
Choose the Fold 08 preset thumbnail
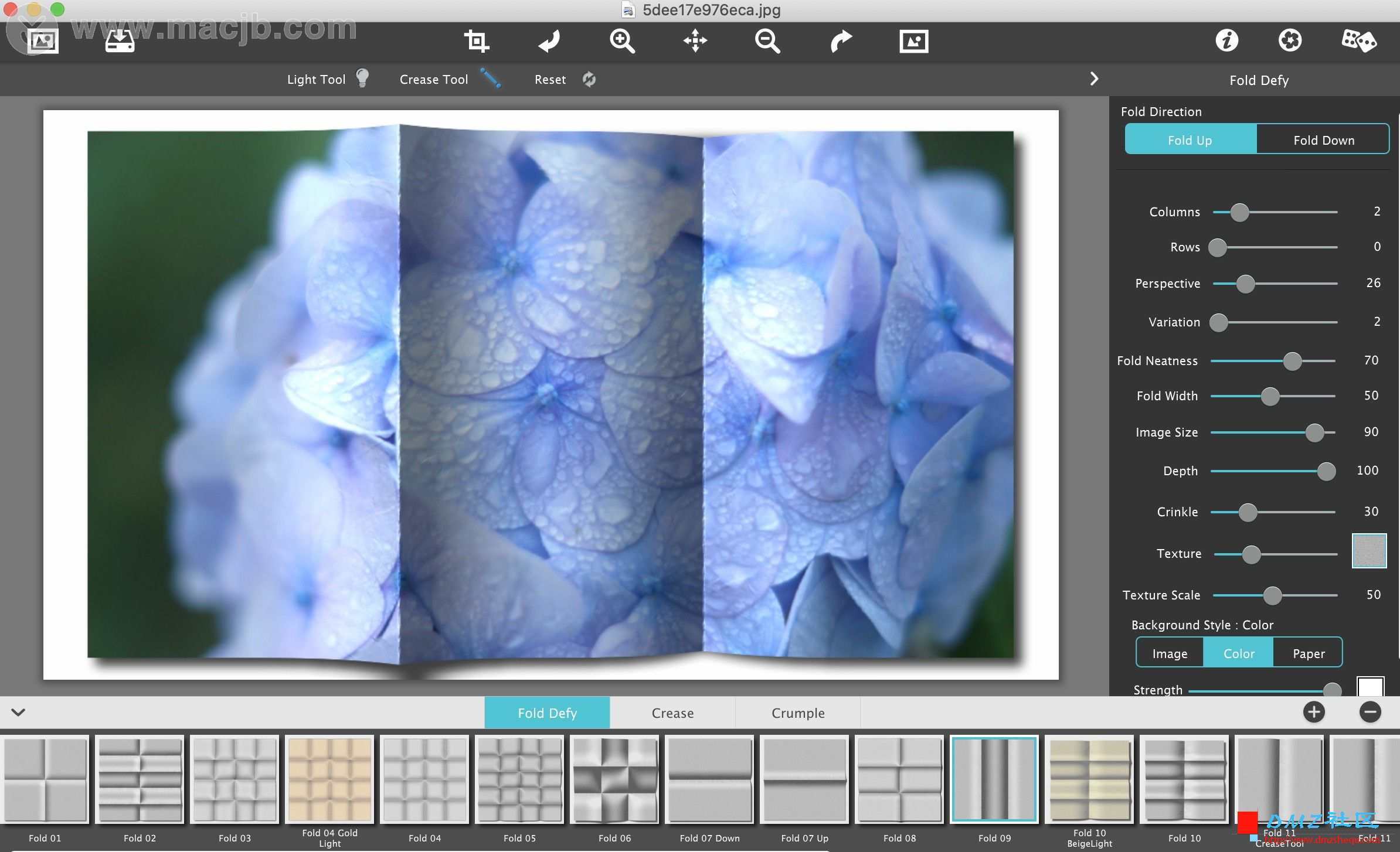coord(899,779)
